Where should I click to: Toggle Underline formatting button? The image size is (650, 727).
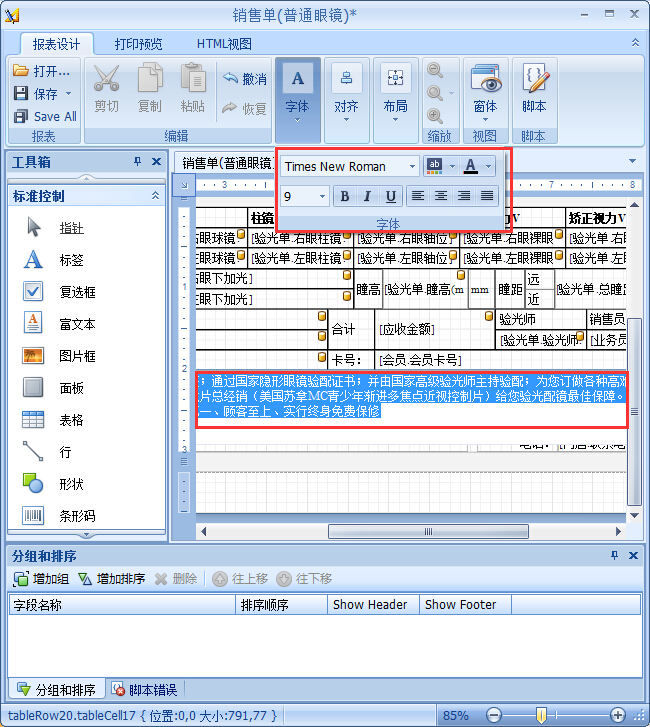point(390,196)
